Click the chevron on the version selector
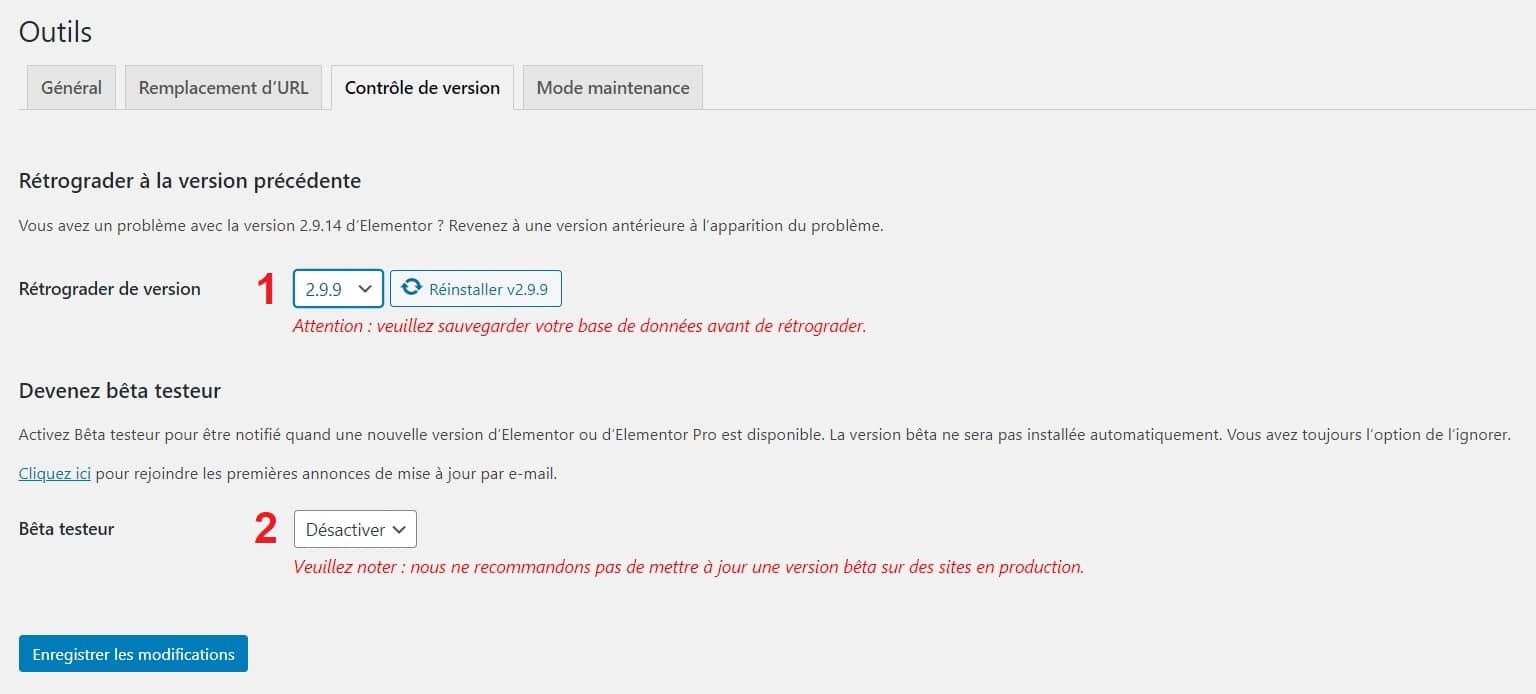 [x=365, y=289]
